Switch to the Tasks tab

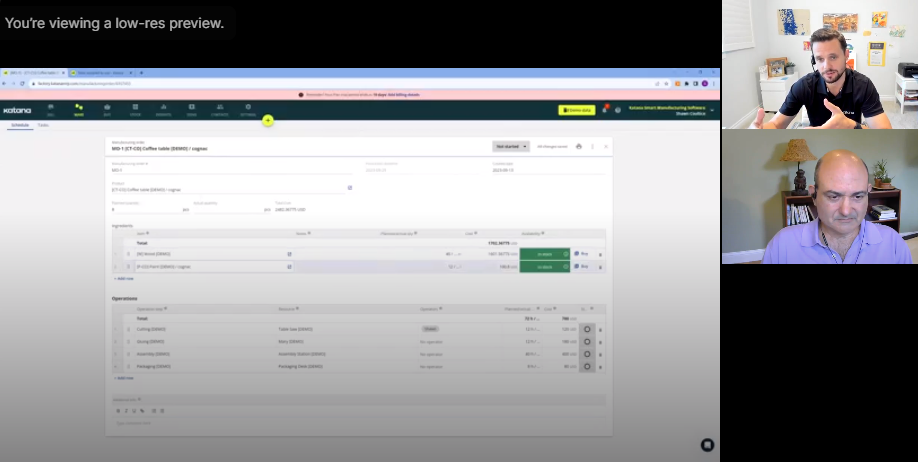(x=43, y=125)
